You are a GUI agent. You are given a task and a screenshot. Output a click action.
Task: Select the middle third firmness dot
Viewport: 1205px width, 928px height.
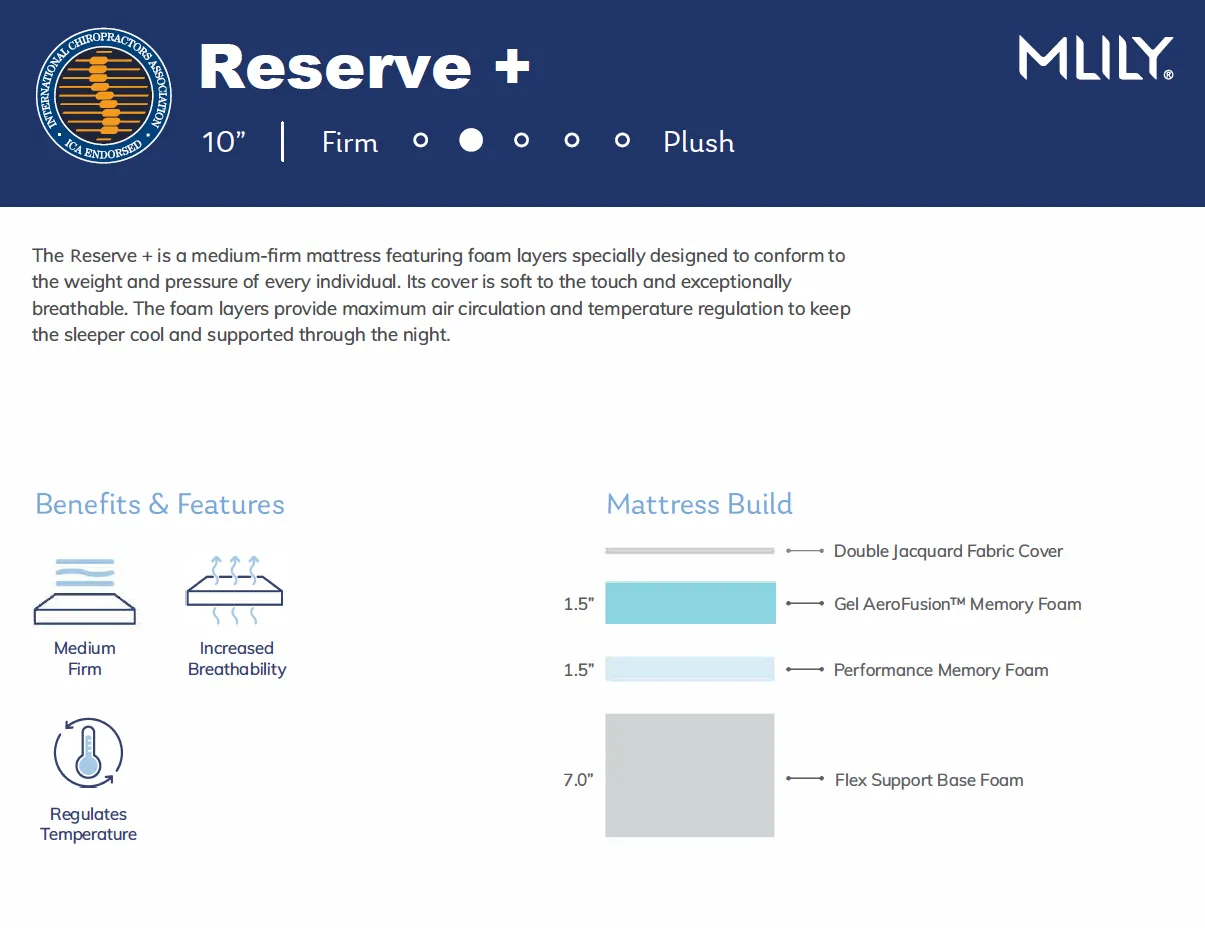[521, 140]
